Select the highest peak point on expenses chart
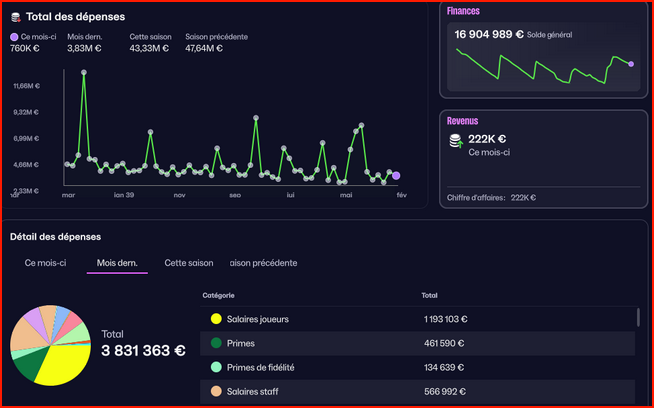This screenshot has height=408, width=654. click(83, 72)
